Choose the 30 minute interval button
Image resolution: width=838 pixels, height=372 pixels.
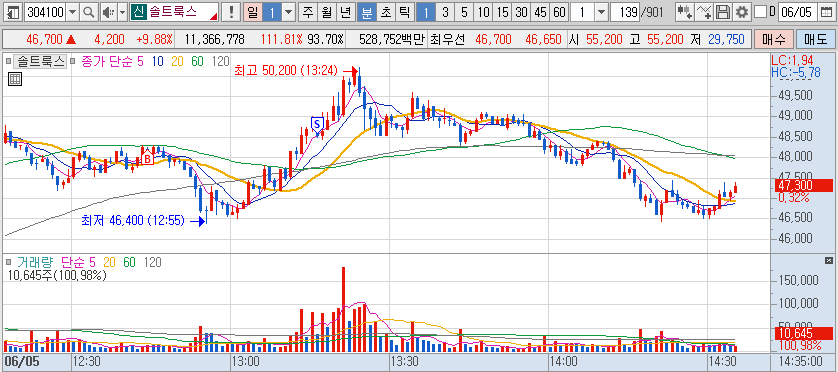pyautogui.click(x=522, y=12)
